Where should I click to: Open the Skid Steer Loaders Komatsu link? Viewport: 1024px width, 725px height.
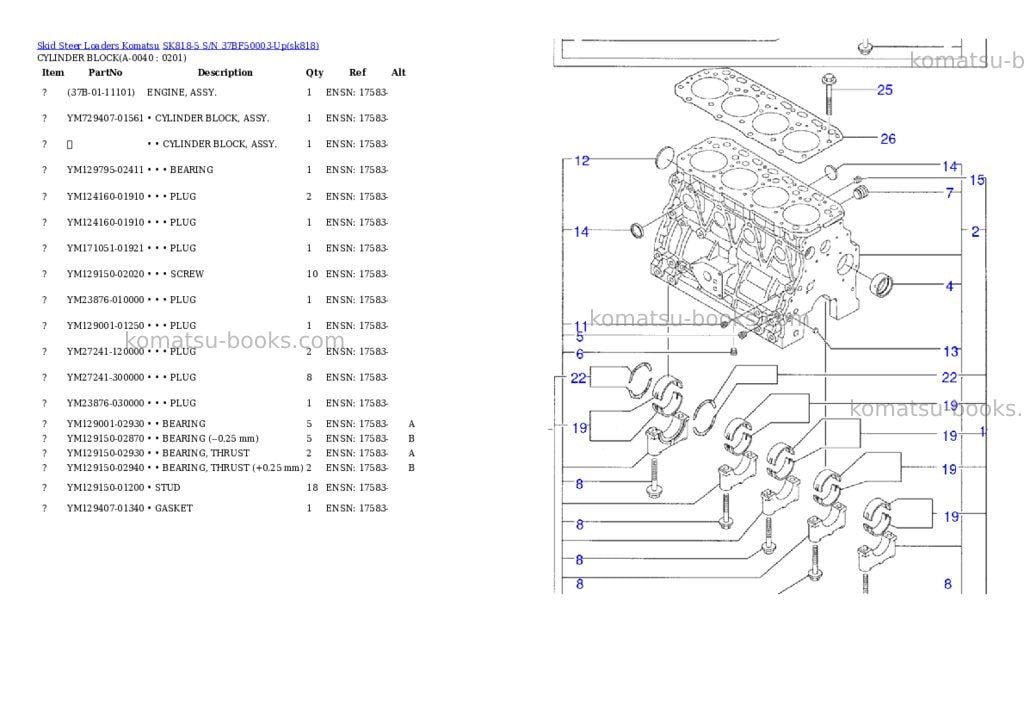(x=98, y=46)
